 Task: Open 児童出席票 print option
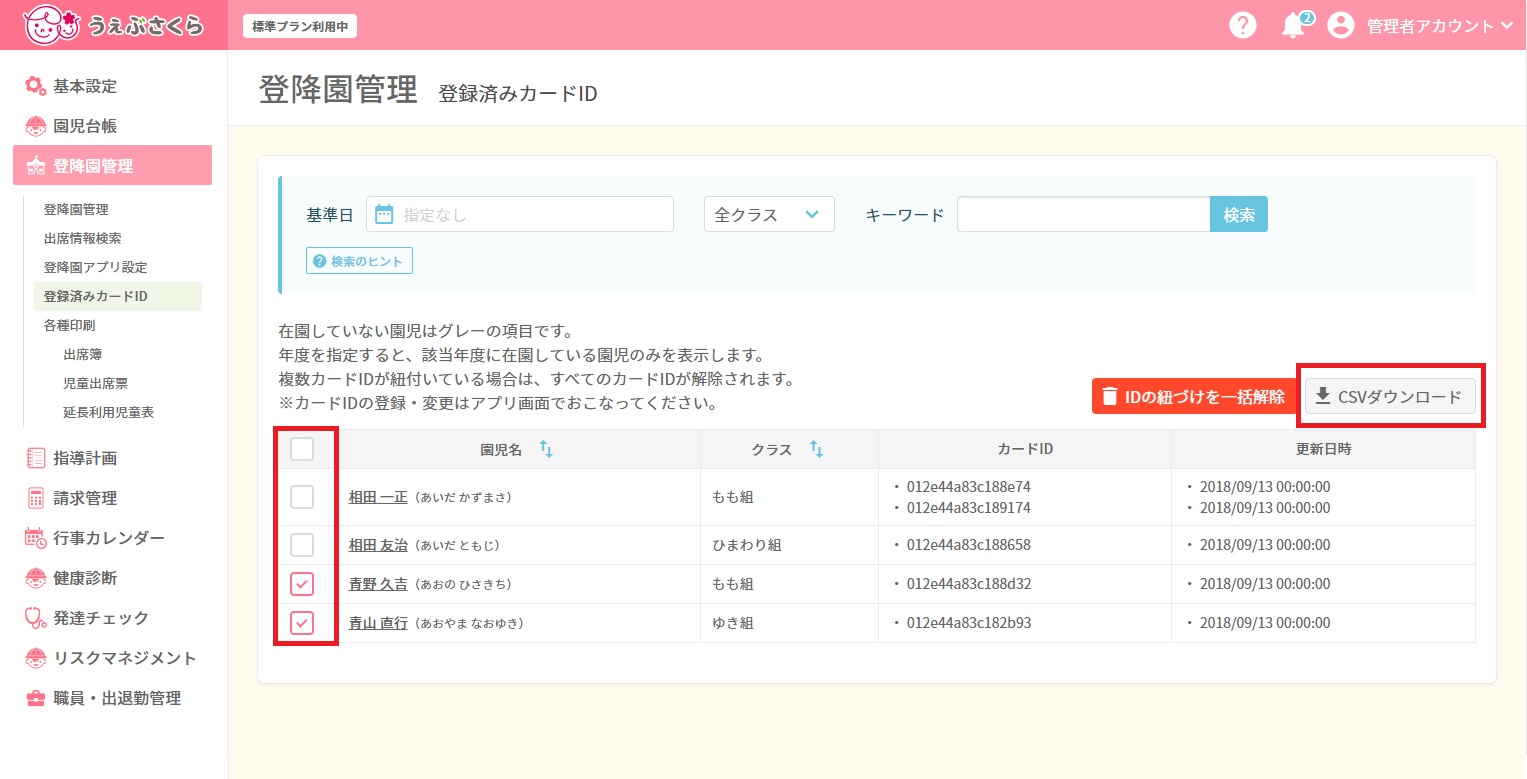click(95, 383)
